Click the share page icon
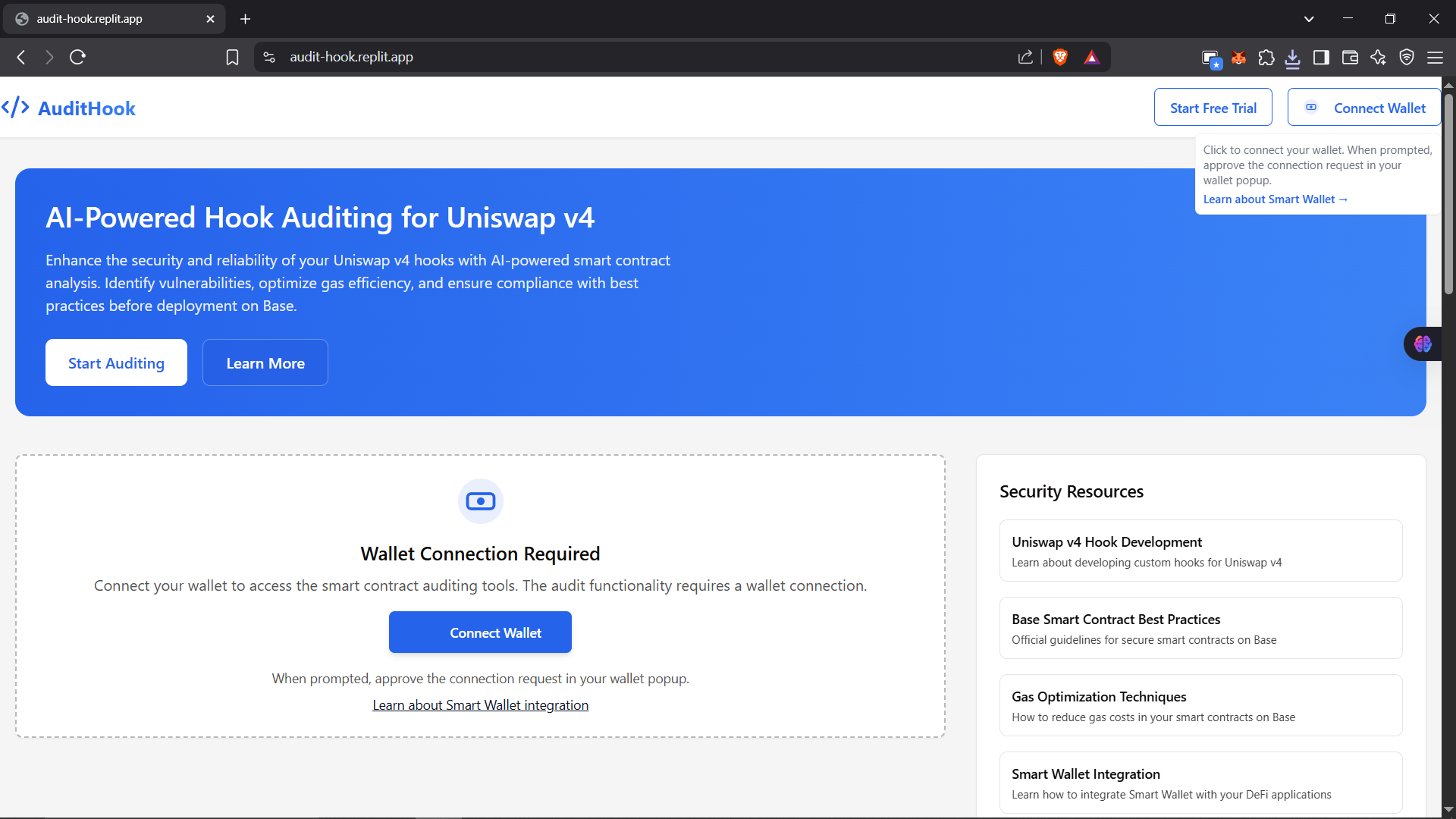 click(1025, 57)
